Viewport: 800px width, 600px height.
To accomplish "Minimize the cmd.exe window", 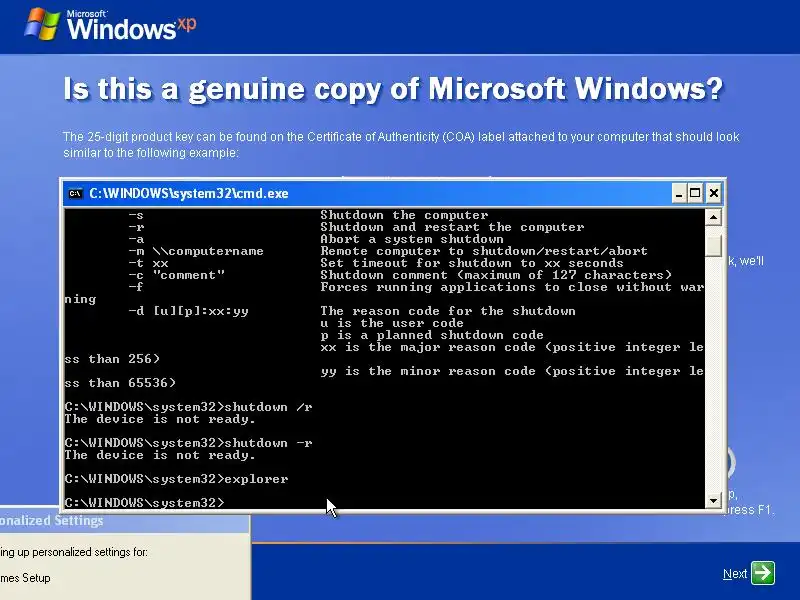I will pos(678,193).
